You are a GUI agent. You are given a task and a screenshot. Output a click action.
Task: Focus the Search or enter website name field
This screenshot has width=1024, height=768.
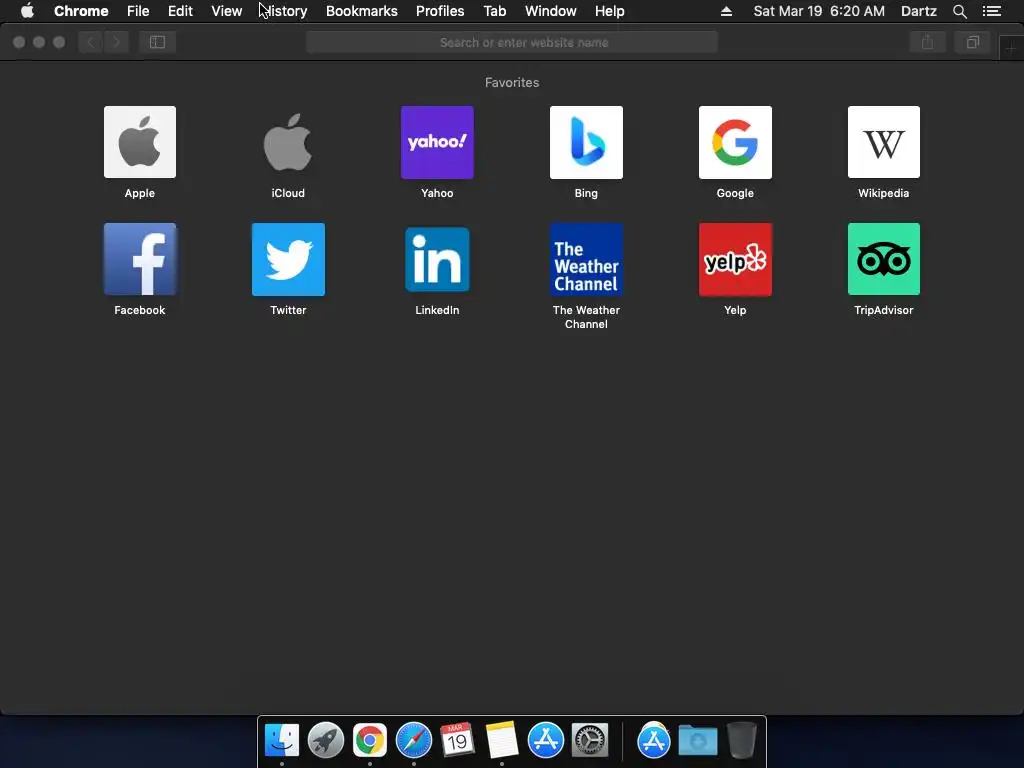click(x=512, y=42)
